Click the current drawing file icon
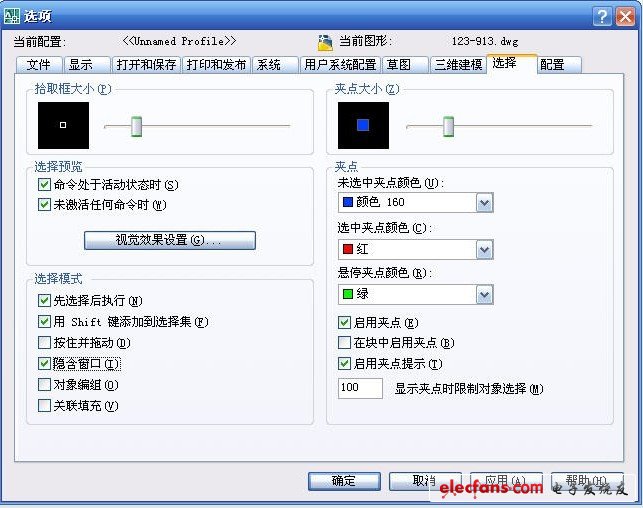643x508 pixels. (x=325, y=42)
